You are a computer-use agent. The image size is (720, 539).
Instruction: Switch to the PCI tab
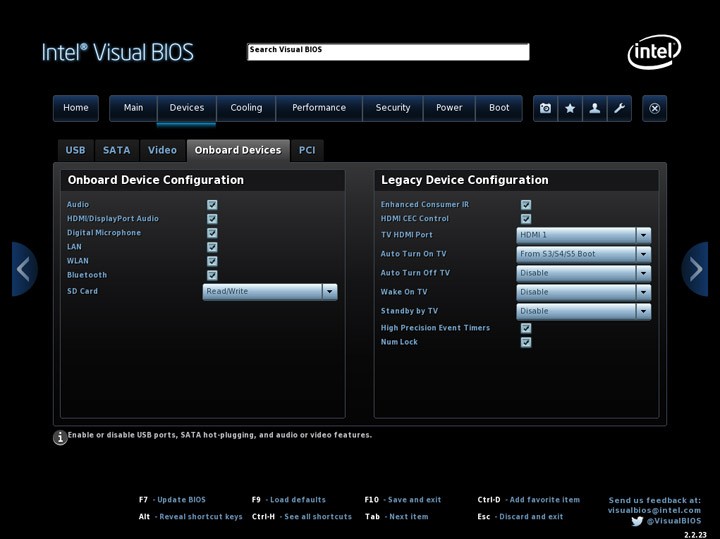point(307,151)
